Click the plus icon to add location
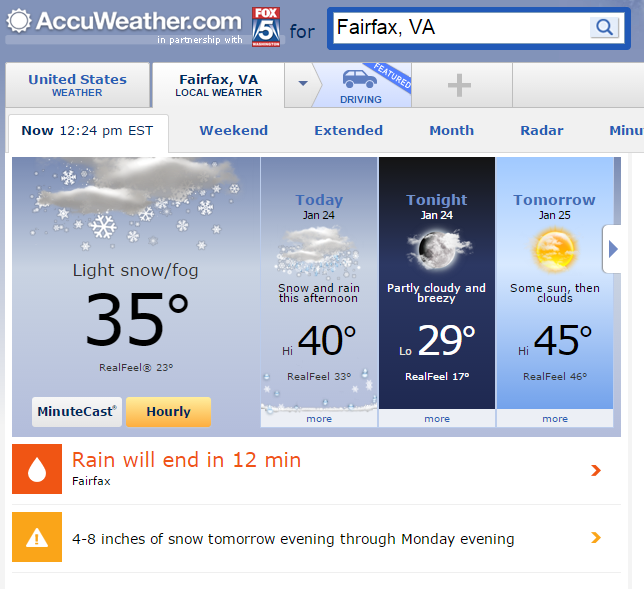This screenshot has width=644, height=589. pos(459,85)
